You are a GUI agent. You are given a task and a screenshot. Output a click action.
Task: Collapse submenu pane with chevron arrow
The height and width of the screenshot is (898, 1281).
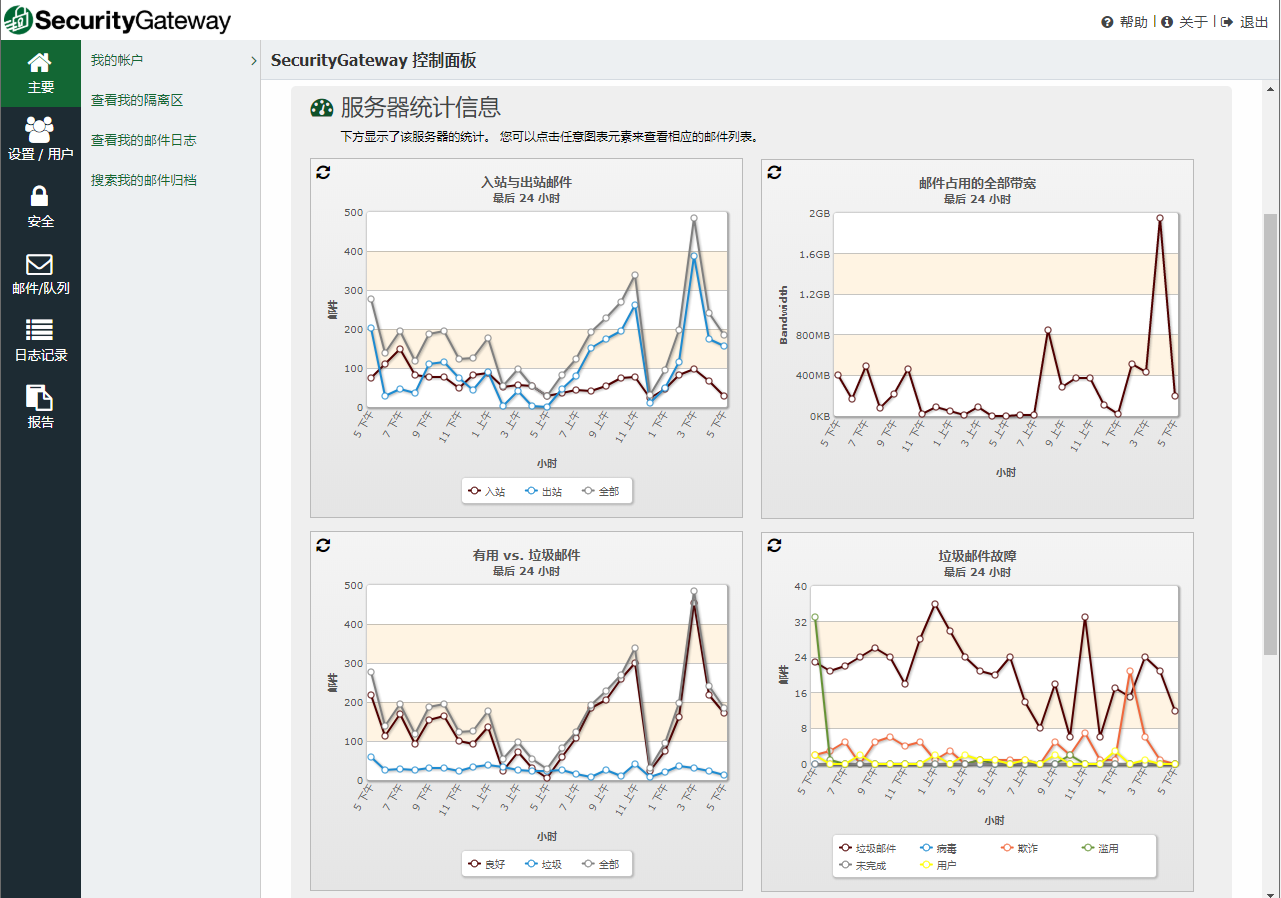click(x=254, y=61)
